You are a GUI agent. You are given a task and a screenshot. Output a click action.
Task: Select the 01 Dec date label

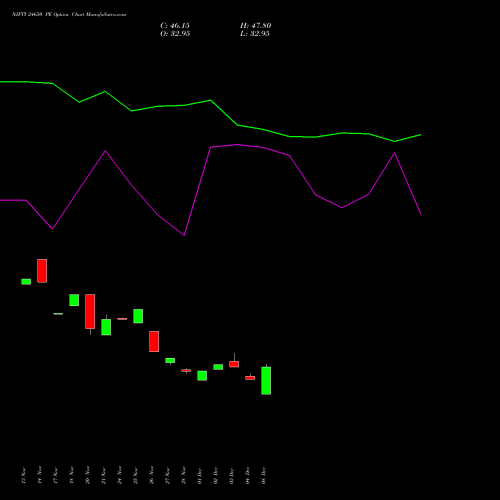[x=200, y=475]
